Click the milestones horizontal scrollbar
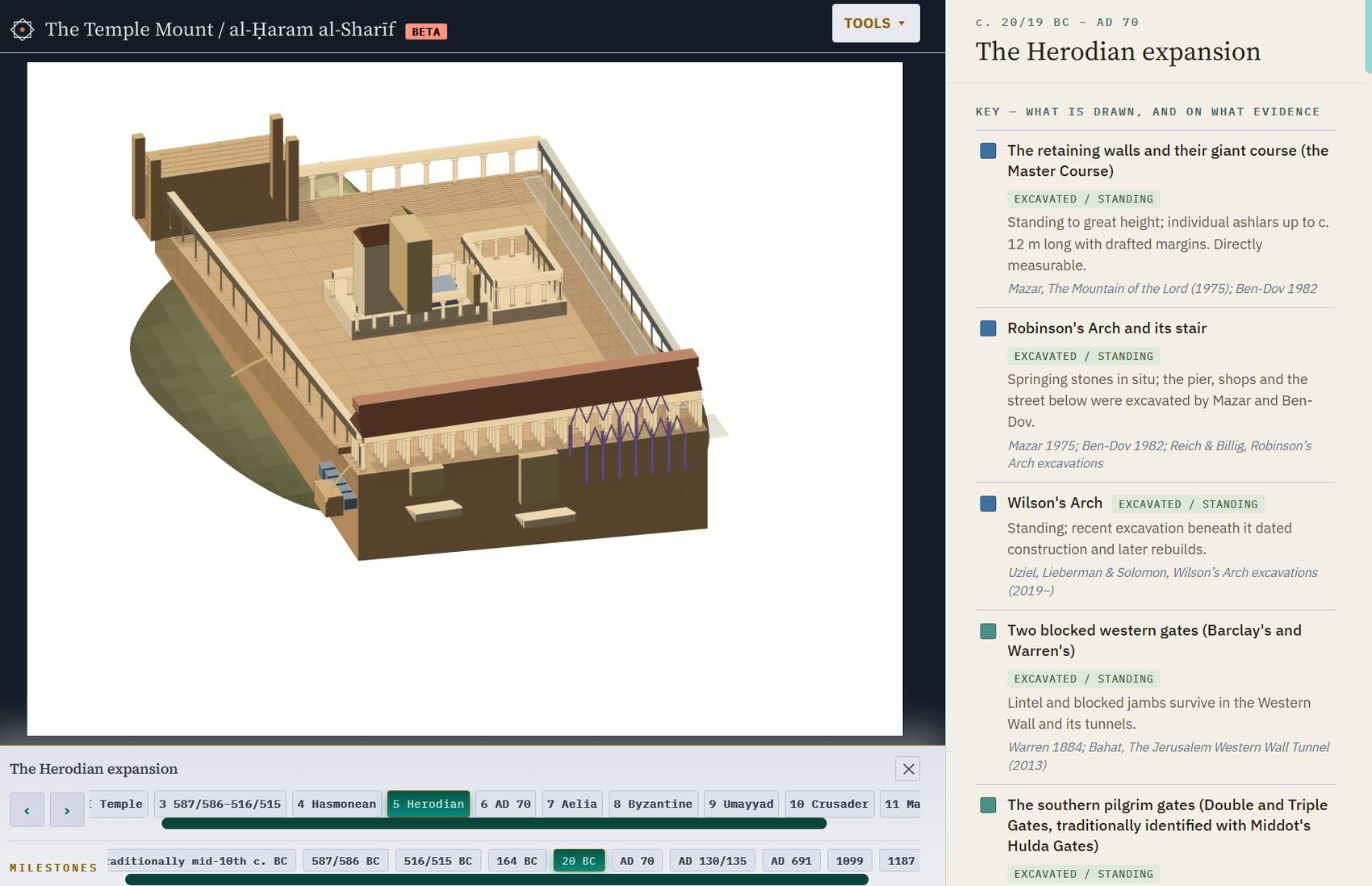This screenshot has height=886, width=1372. pyautogui.click(x=496, y=880)
